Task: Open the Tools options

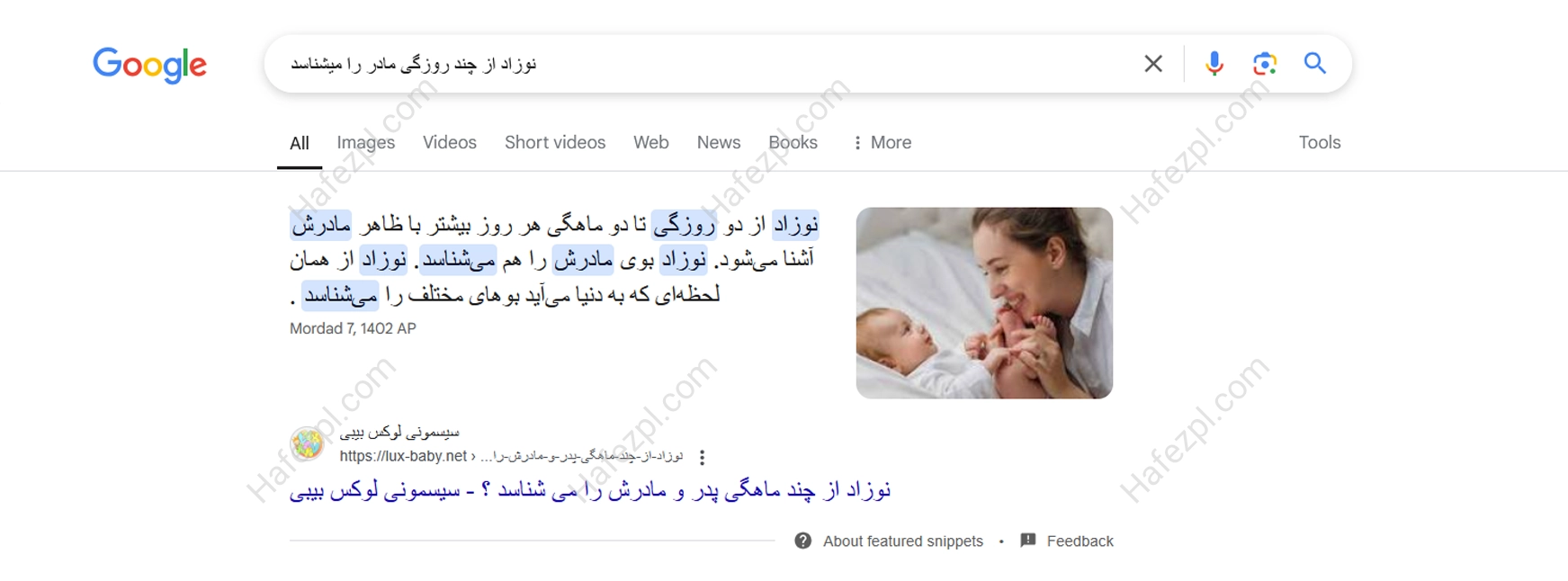Action: [x=1320, y=142]
